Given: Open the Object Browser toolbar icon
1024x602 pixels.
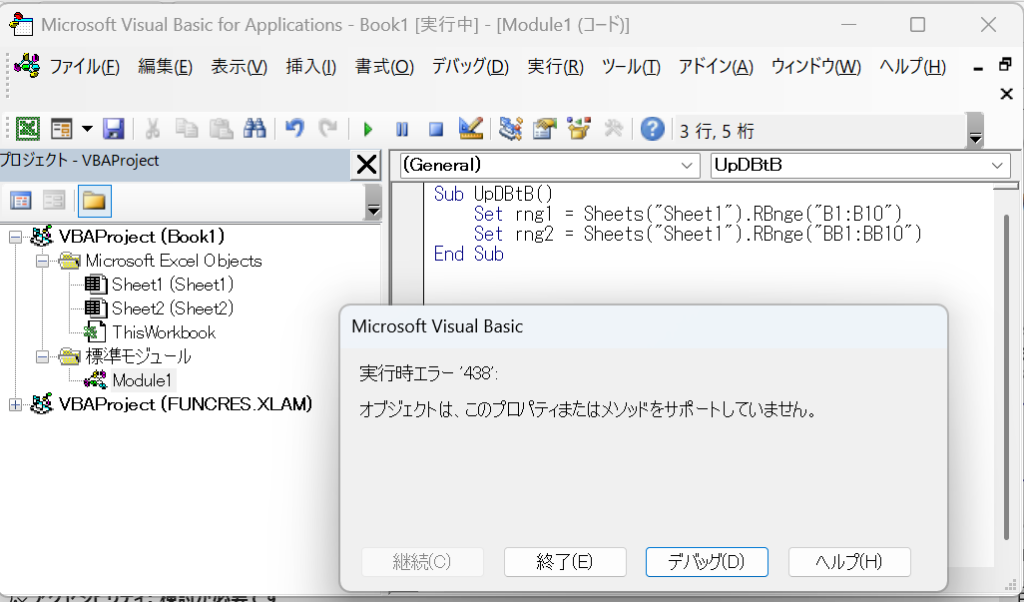Looking at the screenshot, I should (x=579, y=129).
